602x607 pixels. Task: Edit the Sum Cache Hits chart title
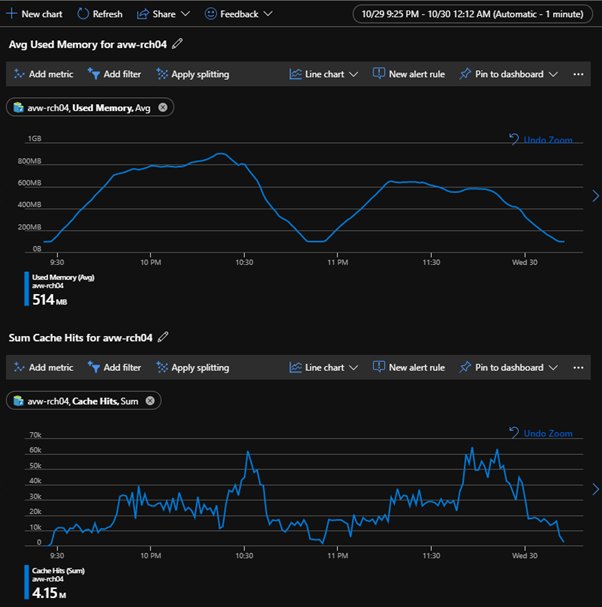[x=164, y=337]
